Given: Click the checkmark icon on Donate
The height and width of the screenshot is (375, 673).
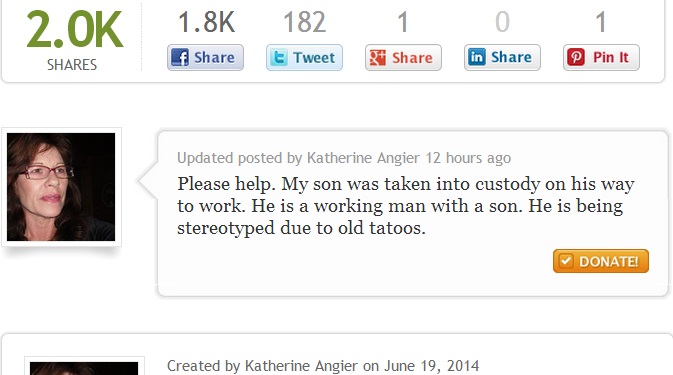Looking at the screenshot, I should coord(566,260).
